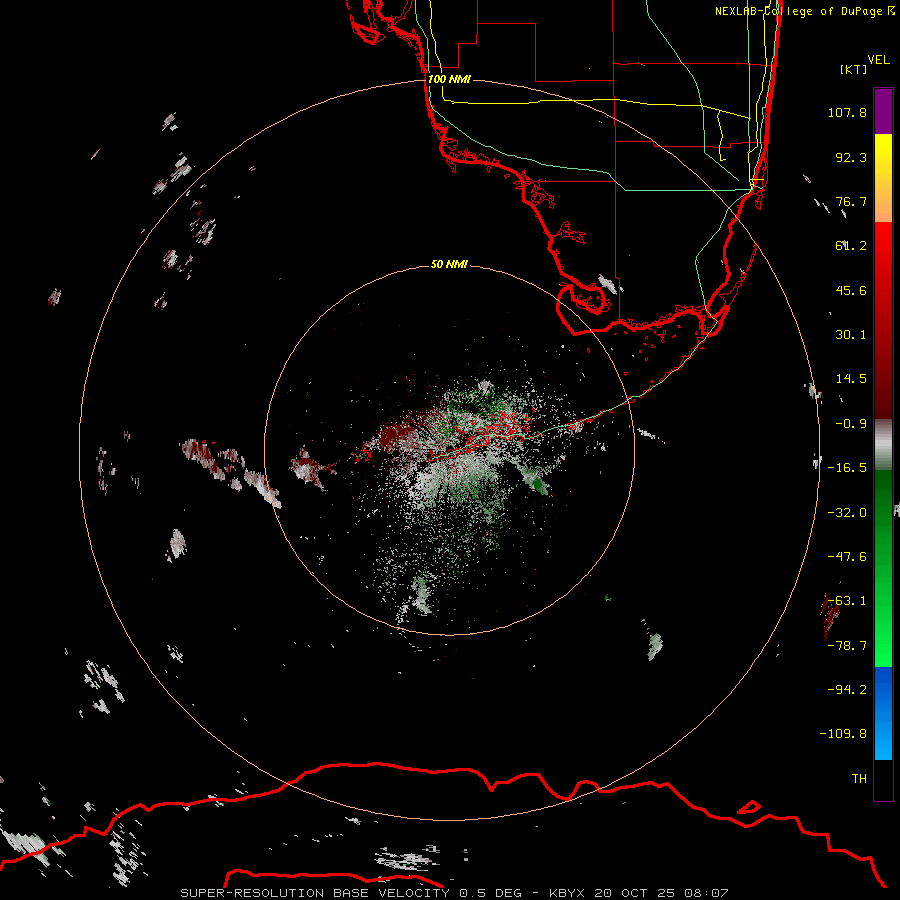Select the 76.7 scale label
Screen dimensions: 900x900
click(x=851, y=201)
